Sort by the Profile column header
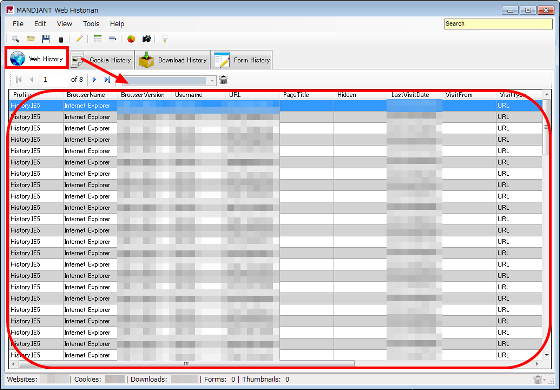The width and height of the screenshot is (560, 390). (36, 95)
